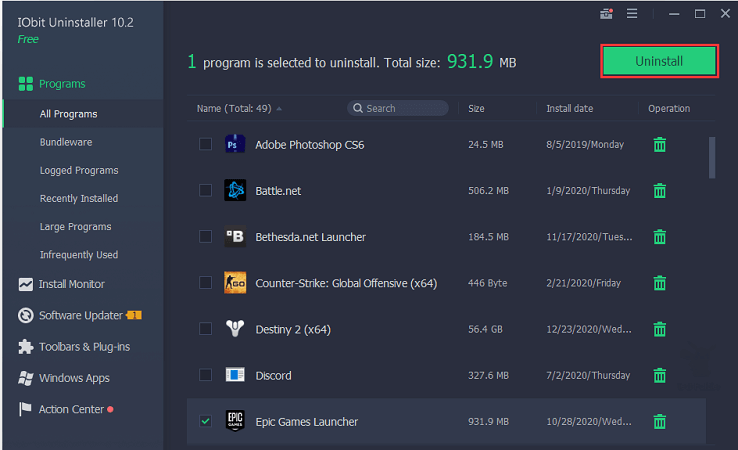
Task: Click the 2/21/2020/Friday install date
Action: point(584,283)
